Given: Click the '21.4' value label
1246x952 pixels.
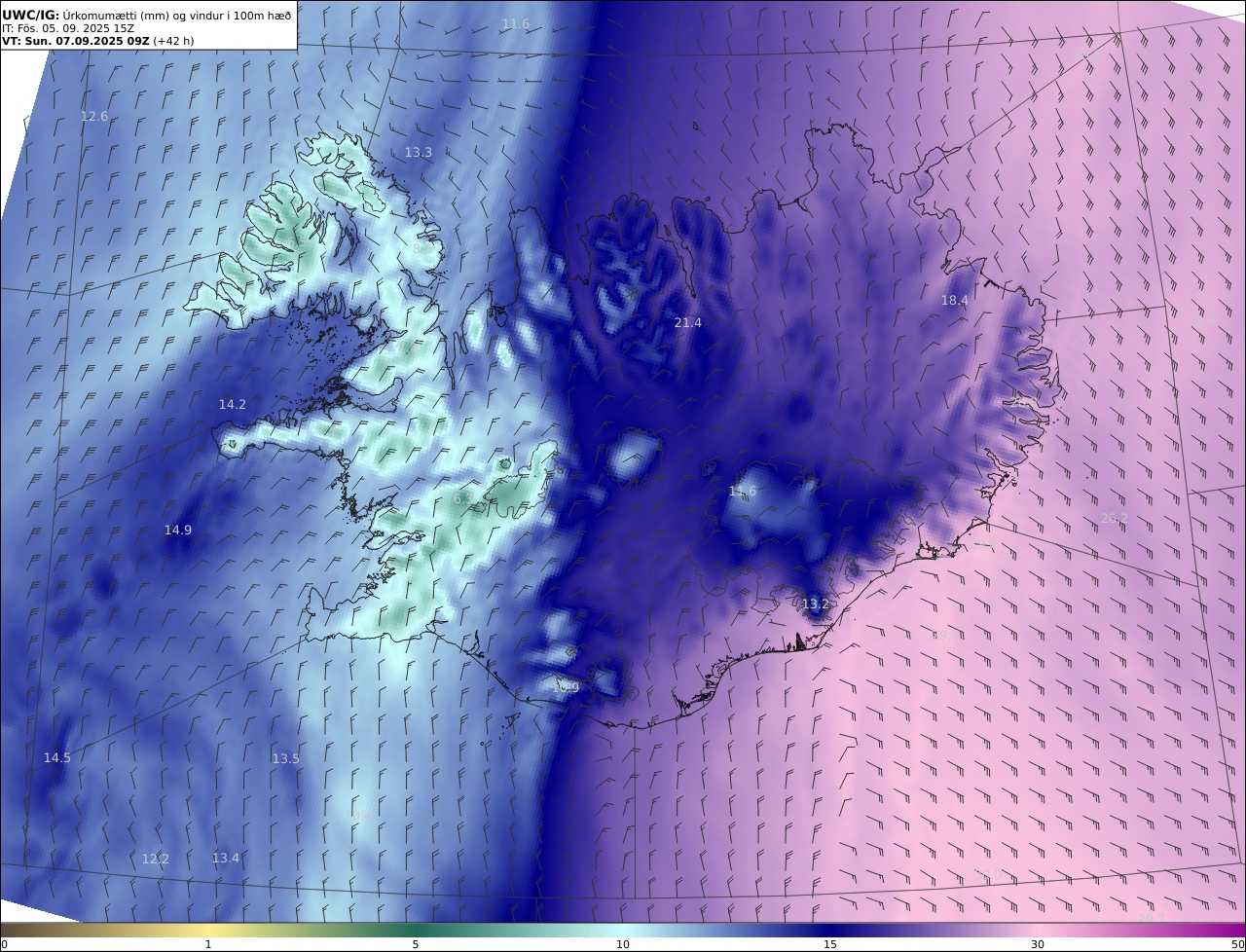Looking at the screenshot, I should (x=688, y=323).
